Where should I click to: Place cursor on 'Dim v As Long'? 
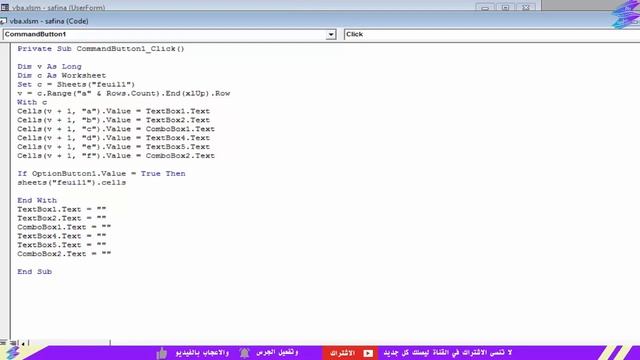[49, 67]
